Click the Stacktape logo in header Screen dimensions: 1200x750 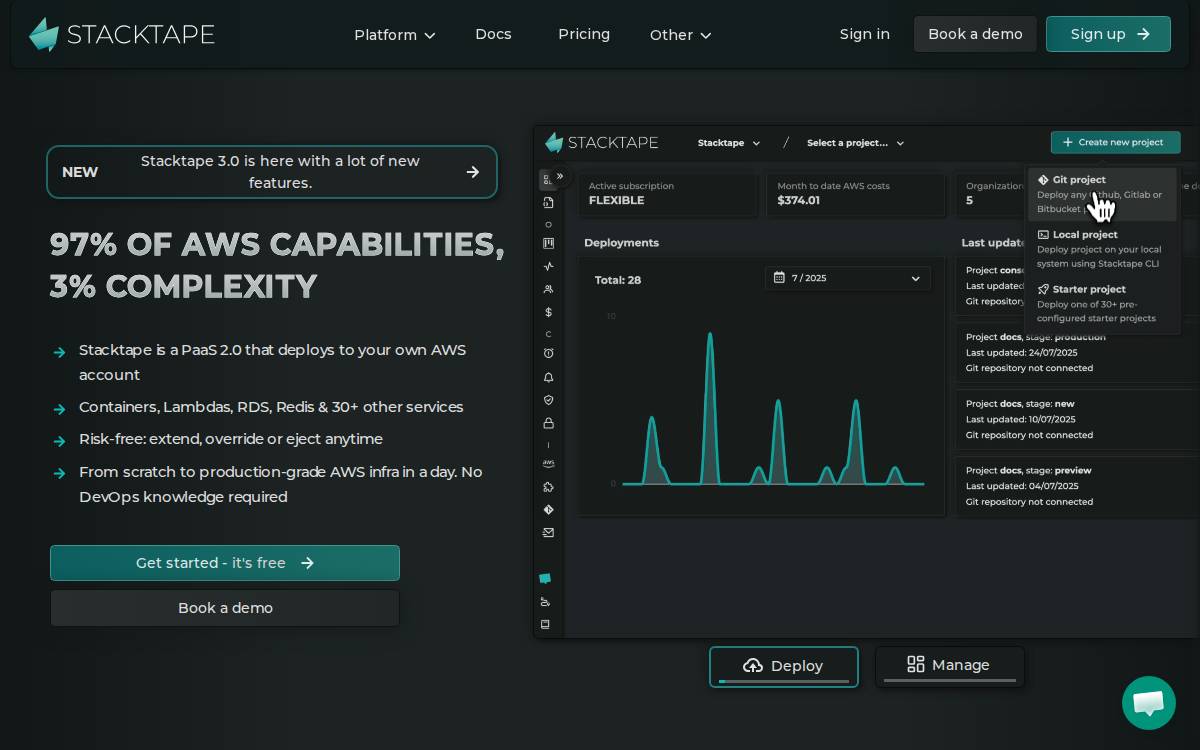point(122,34)
